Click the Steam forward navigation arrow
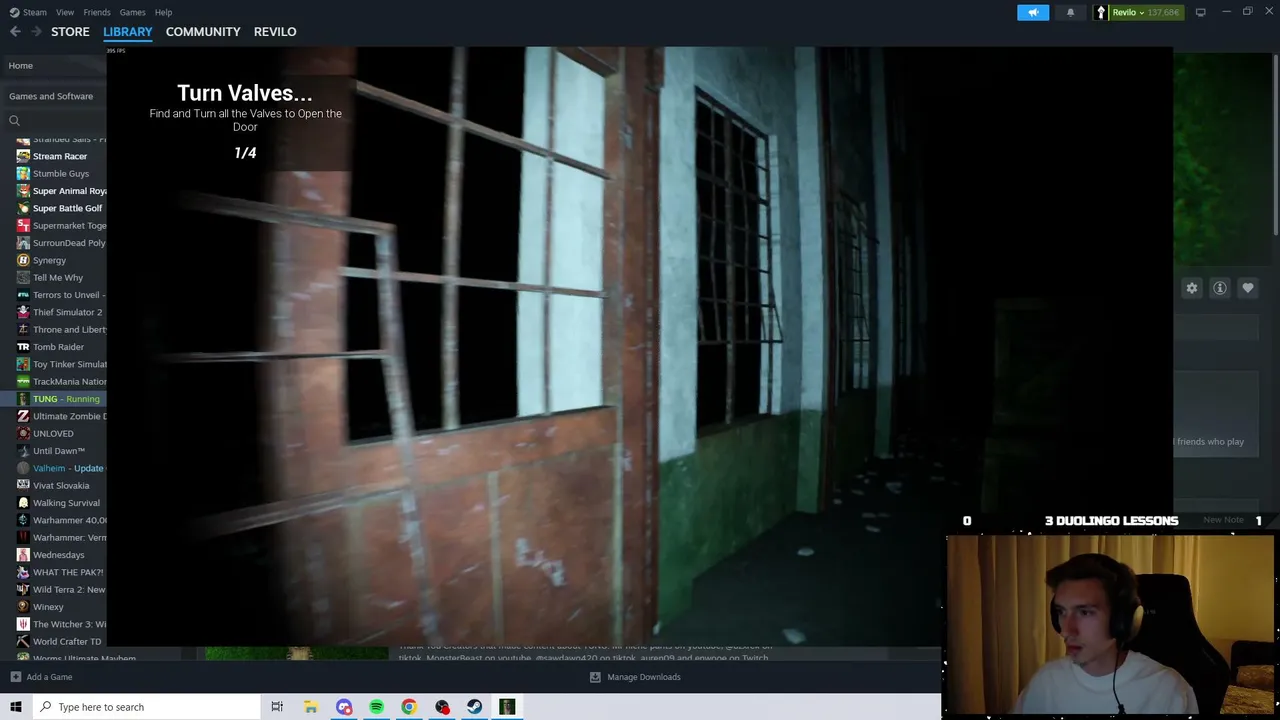This screenshot has height=720, width=1280. [37, 32]
